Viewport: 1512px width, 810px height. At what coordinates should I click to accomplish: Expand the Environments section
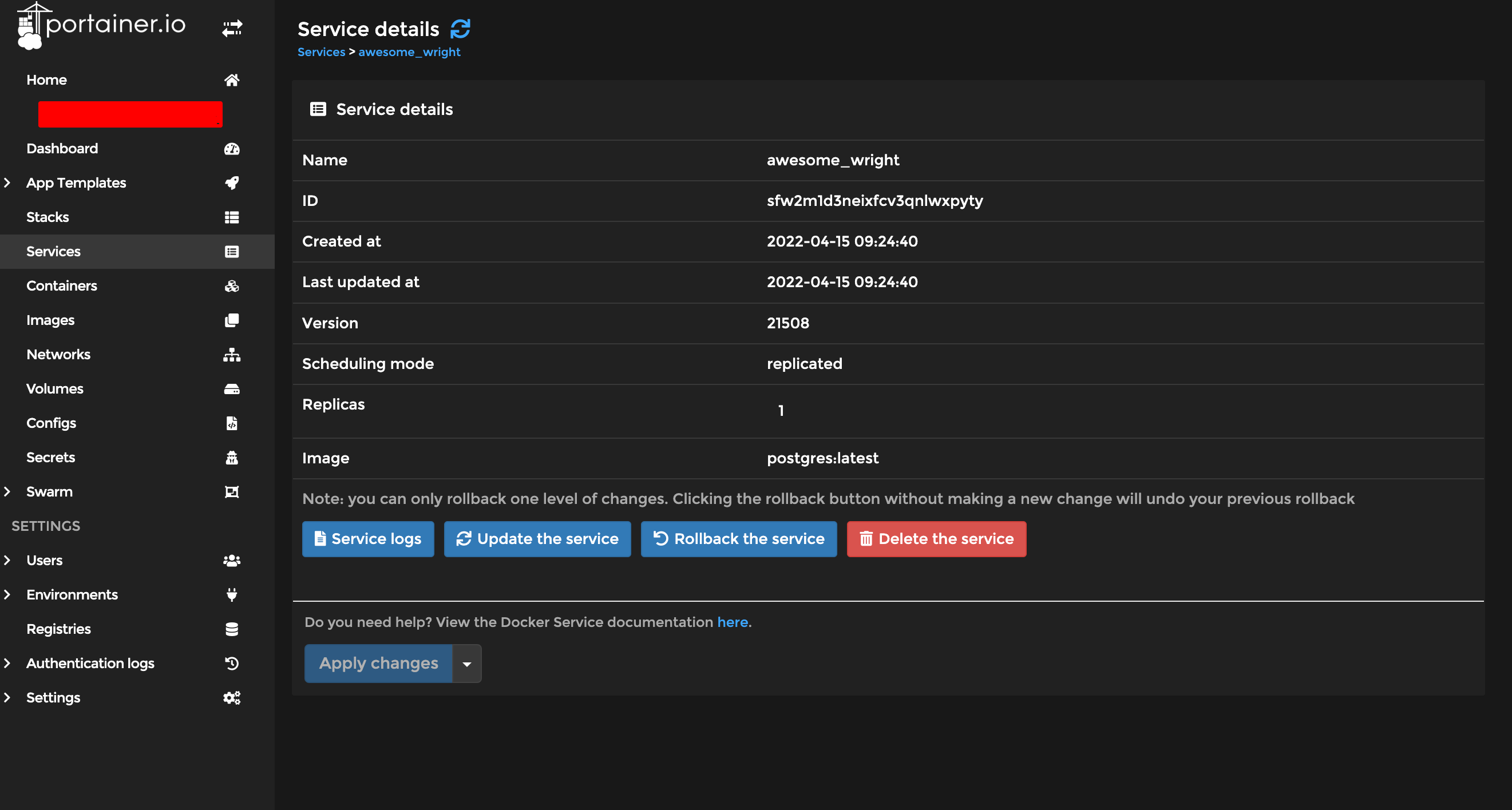click(x=7, y=594)
